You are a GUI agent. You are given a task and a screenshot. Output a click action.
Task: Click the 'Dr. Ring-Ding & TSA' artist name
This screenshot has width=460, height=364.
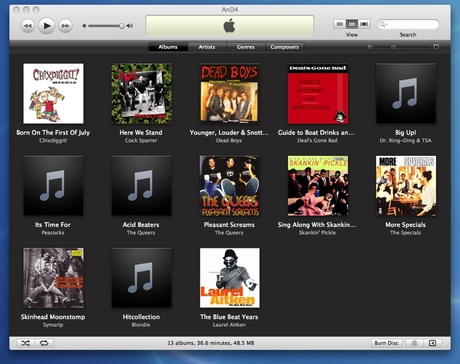point(405,141)
